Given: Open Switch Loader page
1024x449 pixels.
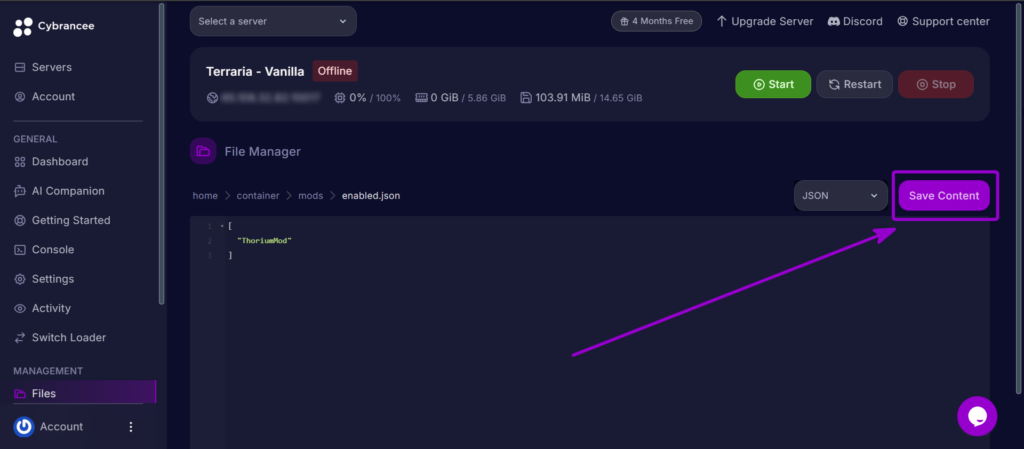Looking at the screenshot, I should 69,337.
